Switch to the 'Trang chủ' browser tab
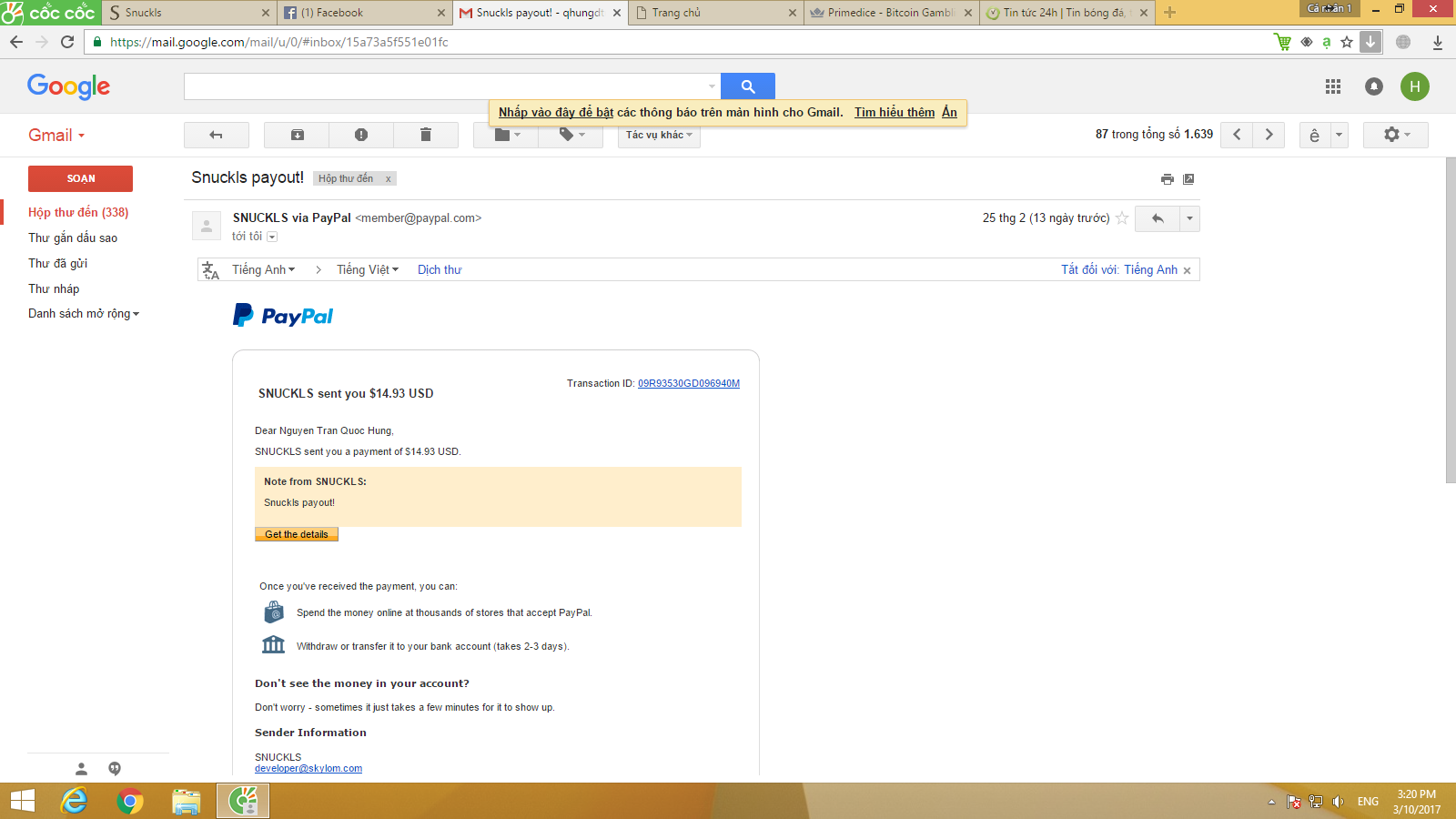The height and width of the screenshot is (819, 1456). click(716, 13)
